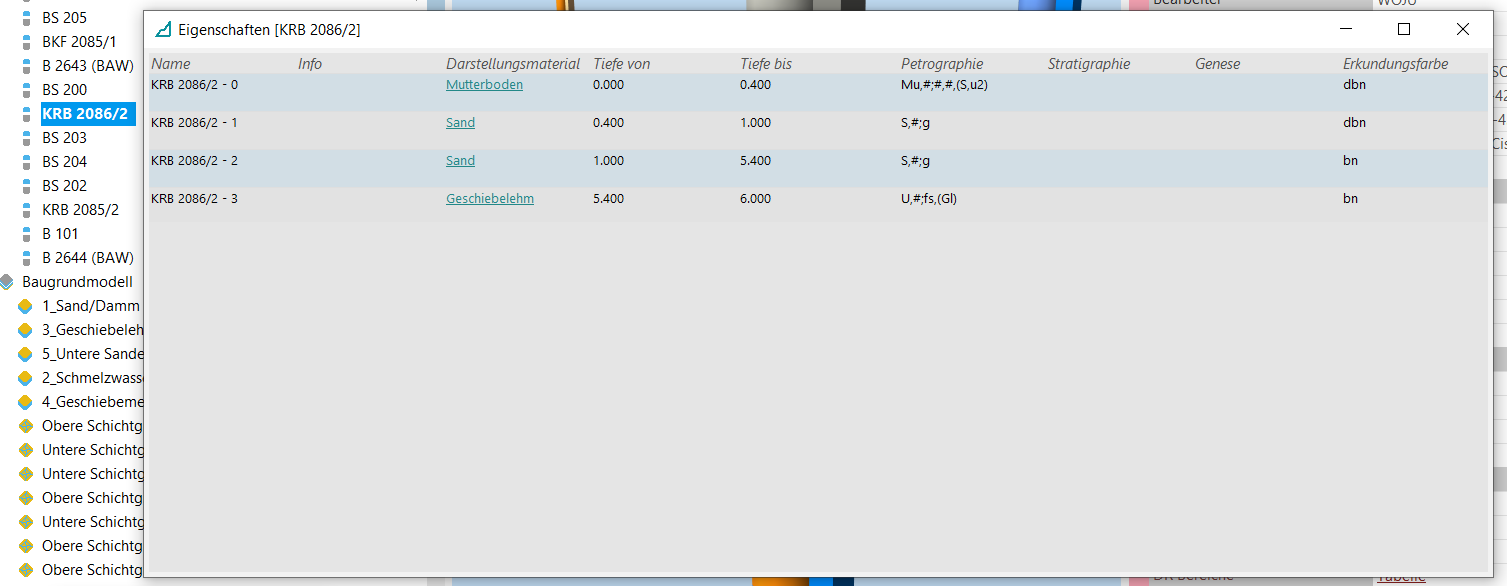Select row KRB 2086/2 - 2
The height and width of the screenshot is (586, 1507).
click(x=194, y=161)
